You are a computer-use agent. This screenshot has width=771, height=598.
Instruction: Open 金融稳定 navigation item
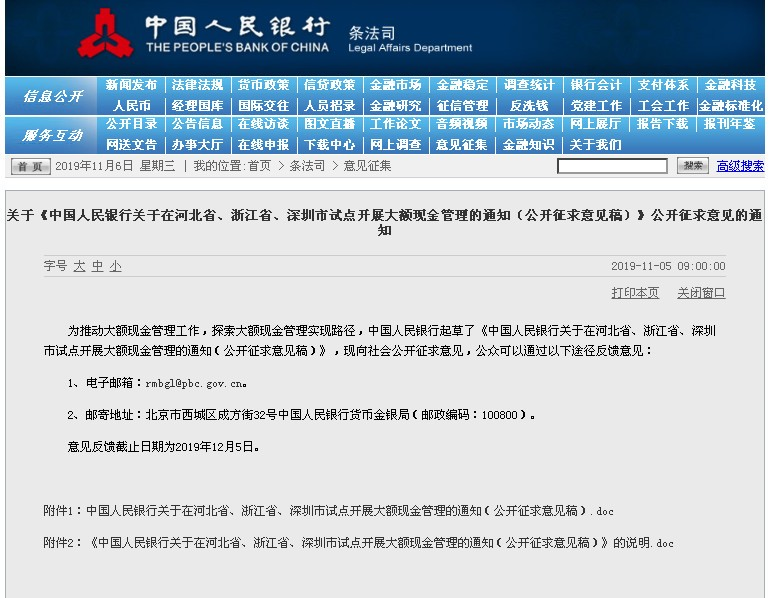463,85
